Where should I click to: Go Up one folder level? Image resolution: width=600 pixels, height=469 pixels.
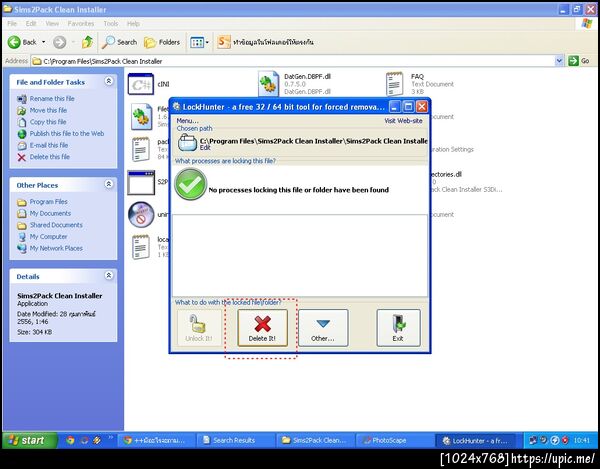tap(88, 42)
